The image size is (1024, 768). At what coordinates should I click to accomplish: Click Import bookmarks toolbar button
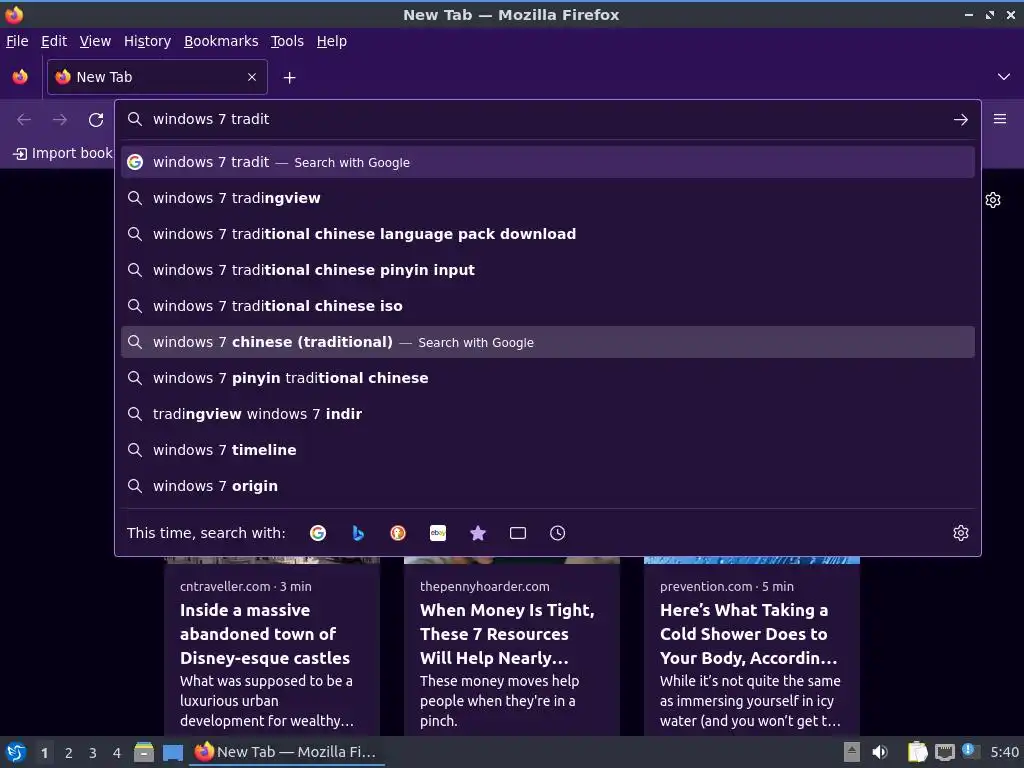[63, 153]
